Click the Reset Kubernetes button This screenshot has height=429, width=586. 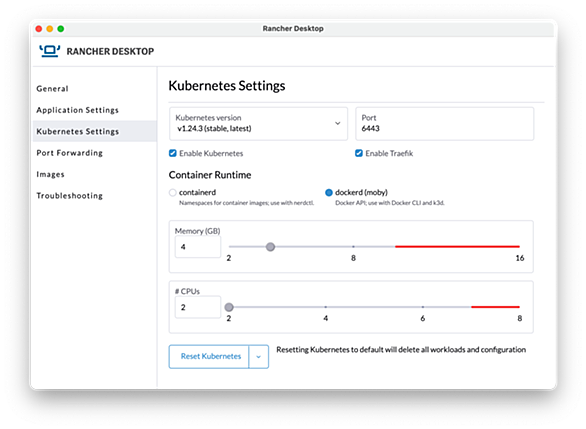(209, 357)
